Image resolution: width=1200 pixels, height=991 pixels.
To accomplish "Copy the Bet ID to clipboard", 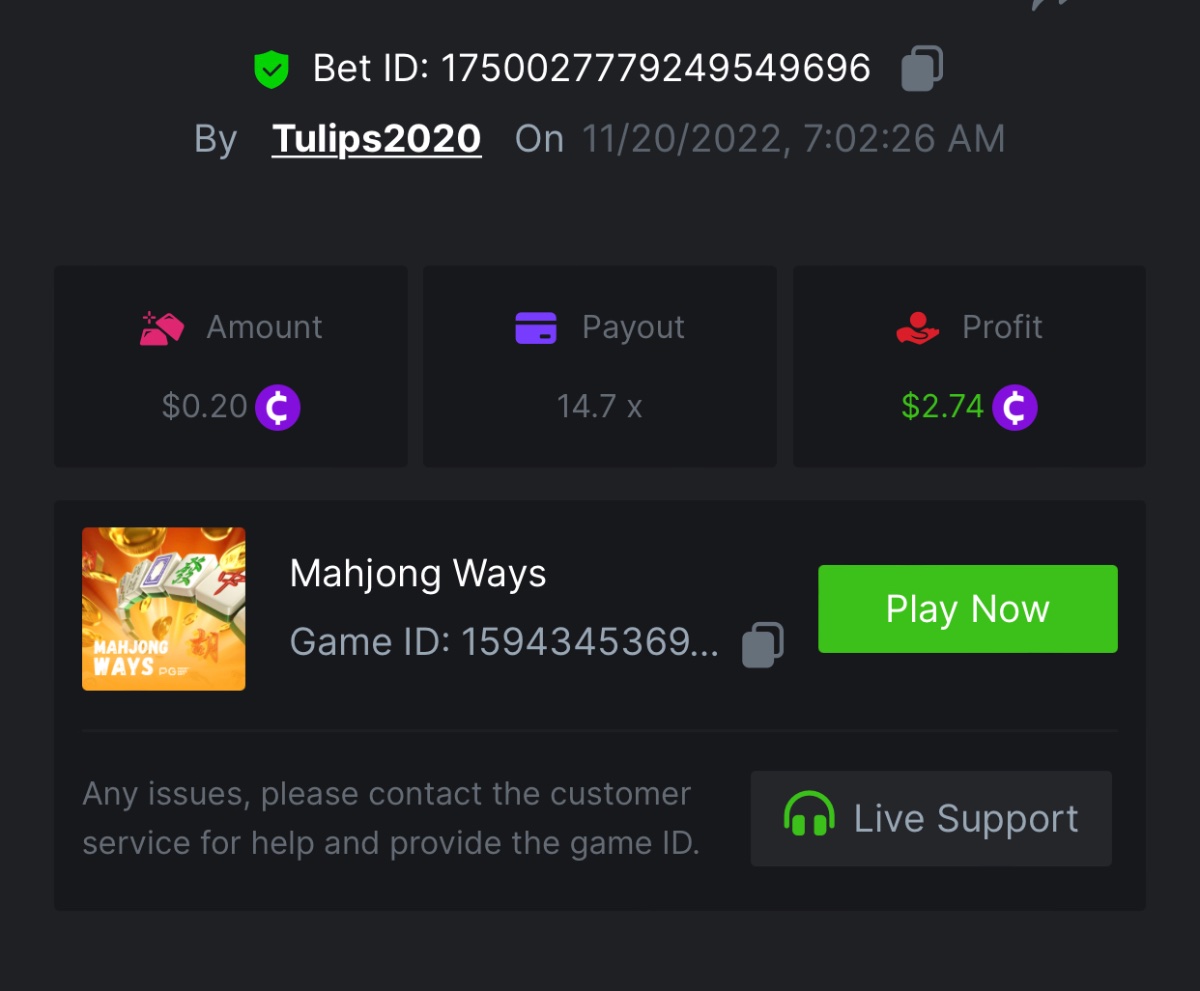I will point(921,69).
